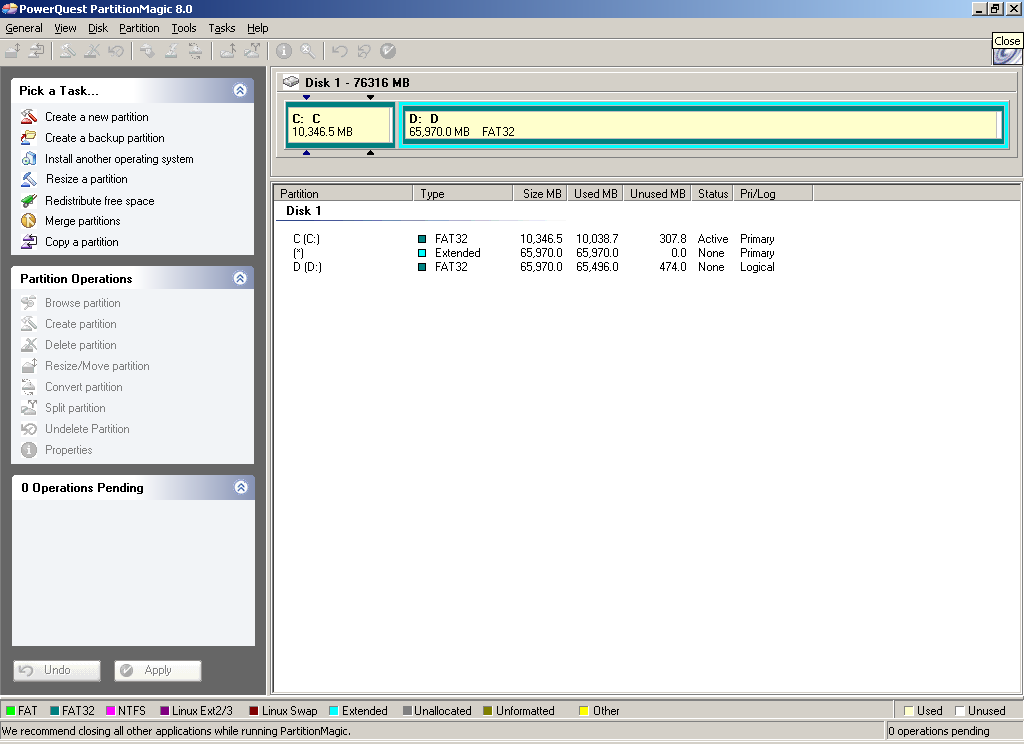Click the icon beside Redistribute free space
The image size is (1024, 744).
(x=29, y=201)
